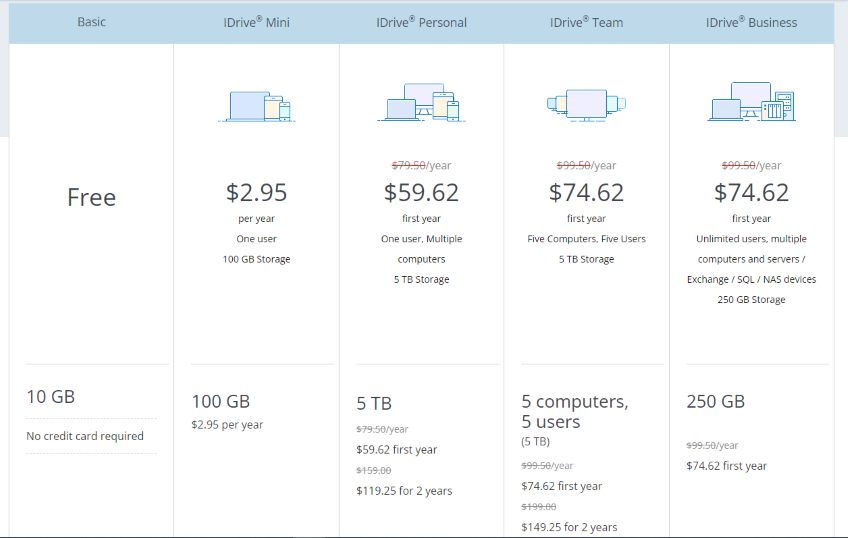Select the IDrive Mini column header
This screenshot has height=538, width=848.
(x=256, y=22)
